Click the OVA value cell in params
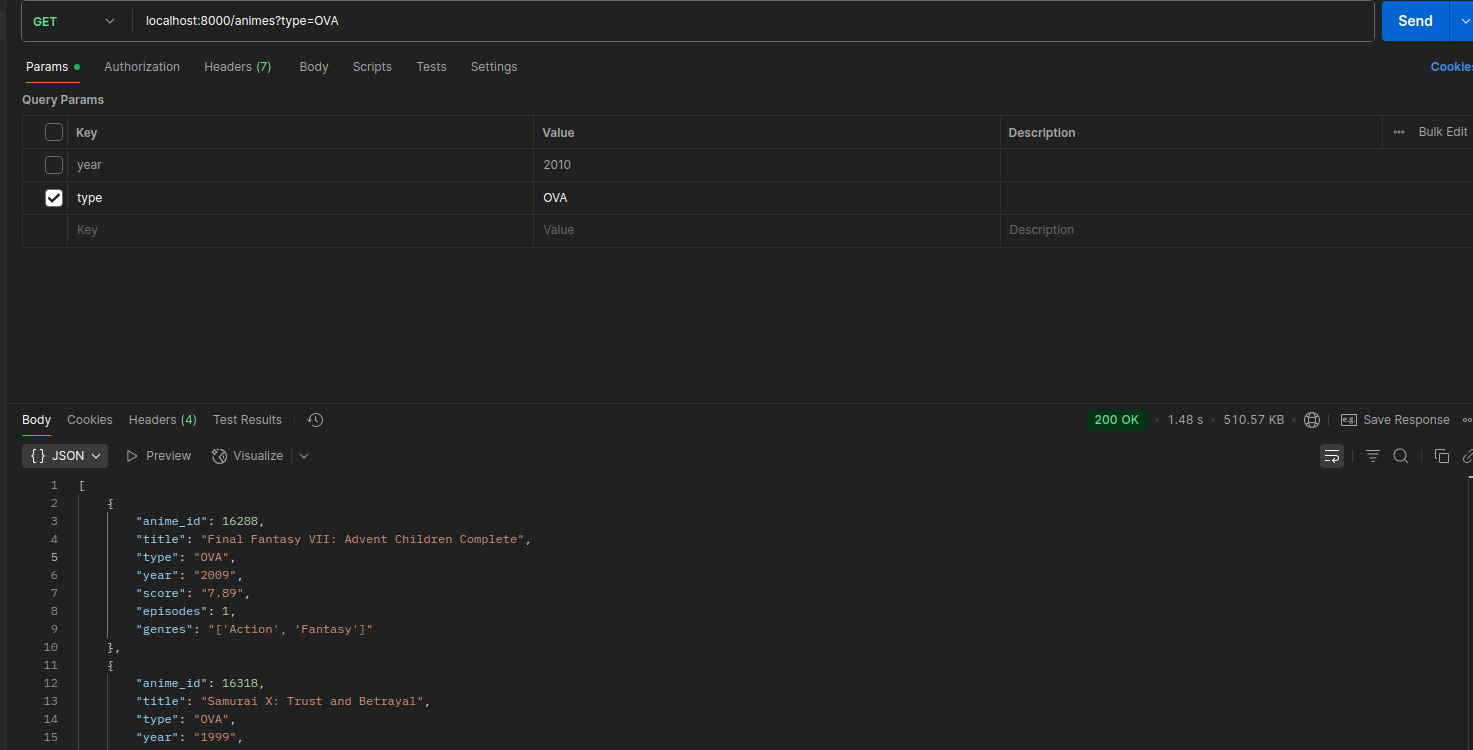This screenshot has width=1473, height=750. coord(766,198)
